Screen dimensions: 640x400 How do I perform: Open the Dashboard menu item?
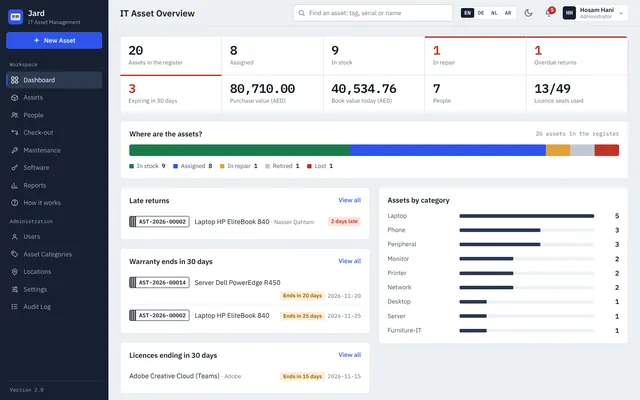pyautogui.click(x=54, y=80)
